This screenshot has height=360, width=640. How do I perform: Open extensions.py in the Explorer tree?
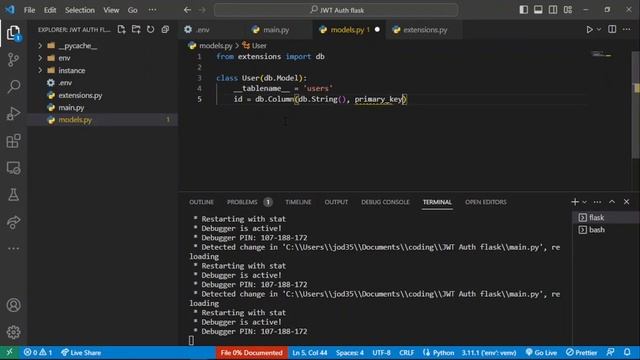click(80, 95)
